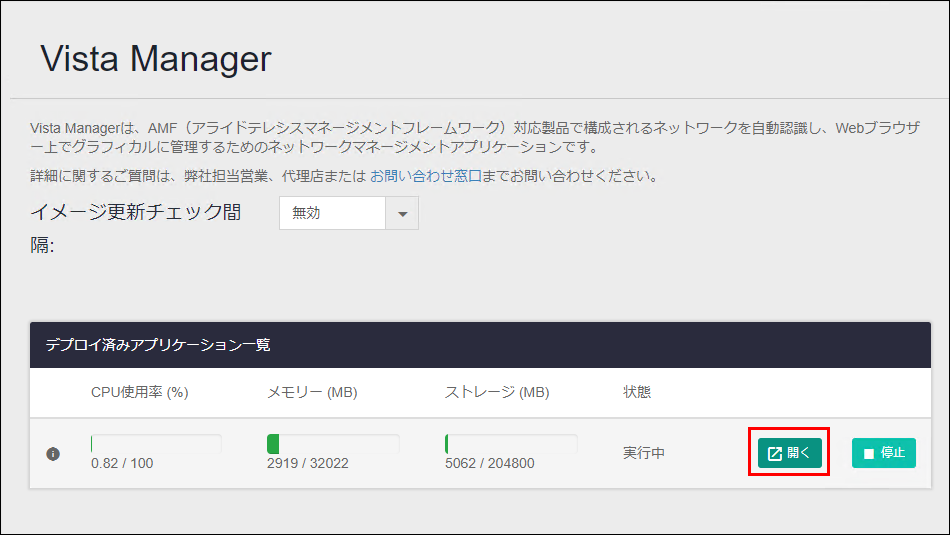Click the 実行中 status text
The image size is (950, 535).
click(643, 453)
